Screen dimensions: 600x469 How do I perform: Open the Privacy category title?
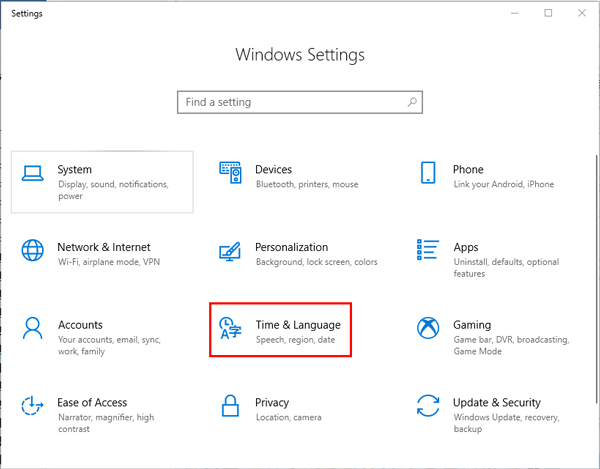(272, 403)
